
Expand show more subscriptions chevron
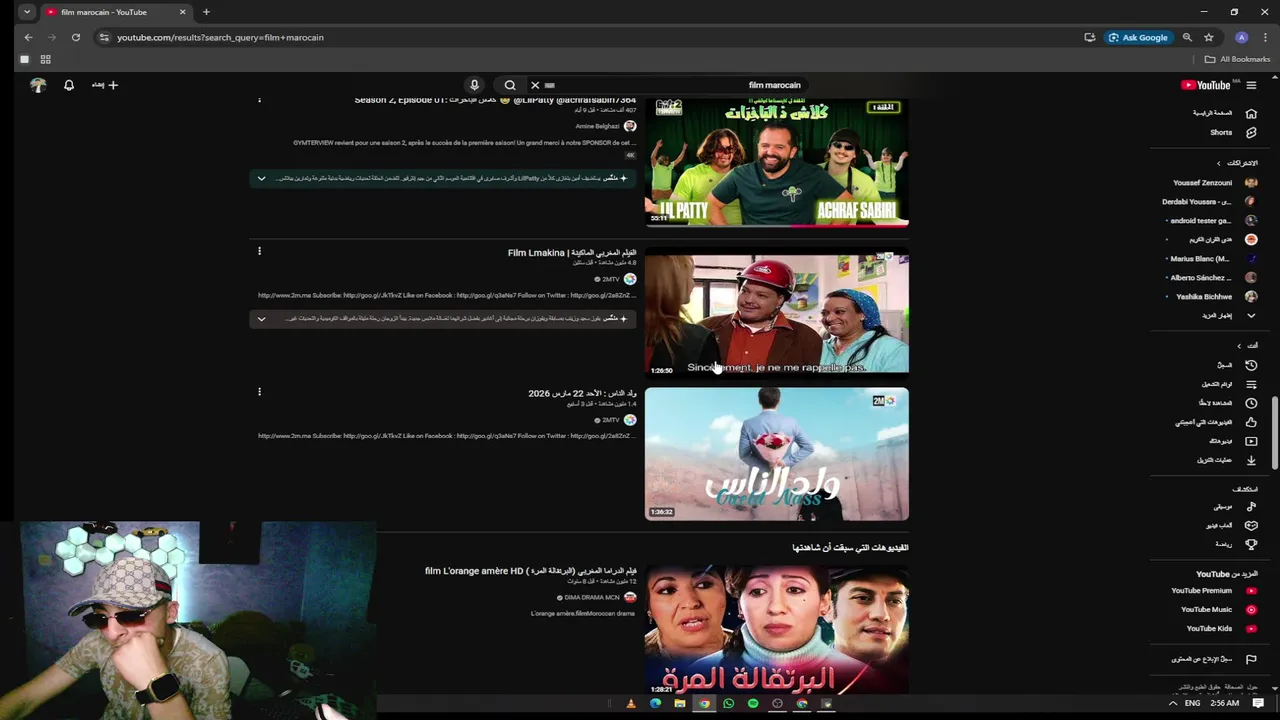click(1251, 316)
